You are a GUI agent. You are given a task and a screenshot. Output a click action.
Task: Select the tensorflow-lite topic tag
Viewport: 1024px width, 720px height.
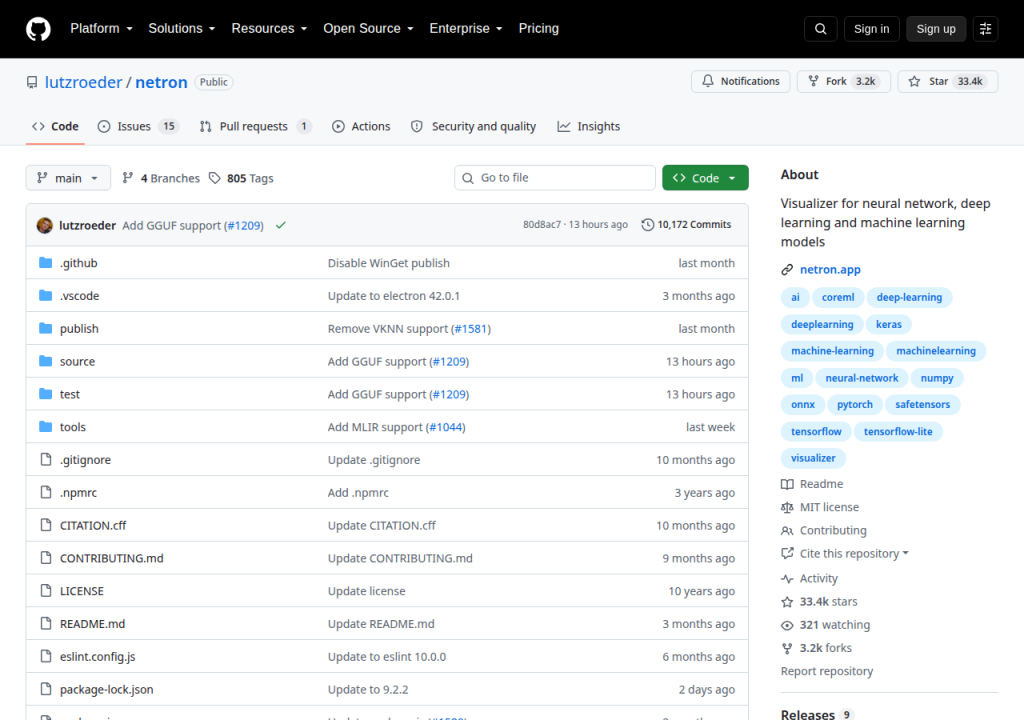pos(898,432)
